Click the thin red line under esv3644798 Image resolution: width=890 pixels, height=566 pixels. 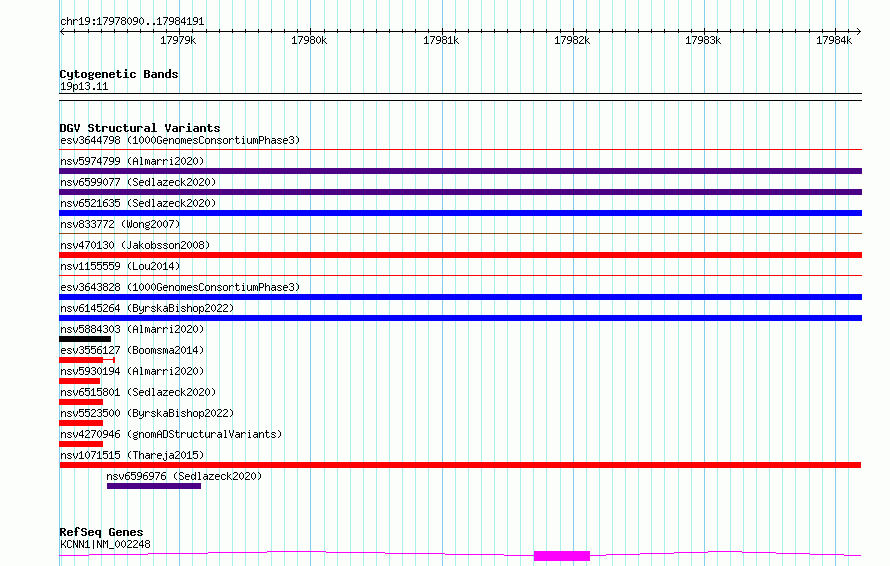point(460,150)
